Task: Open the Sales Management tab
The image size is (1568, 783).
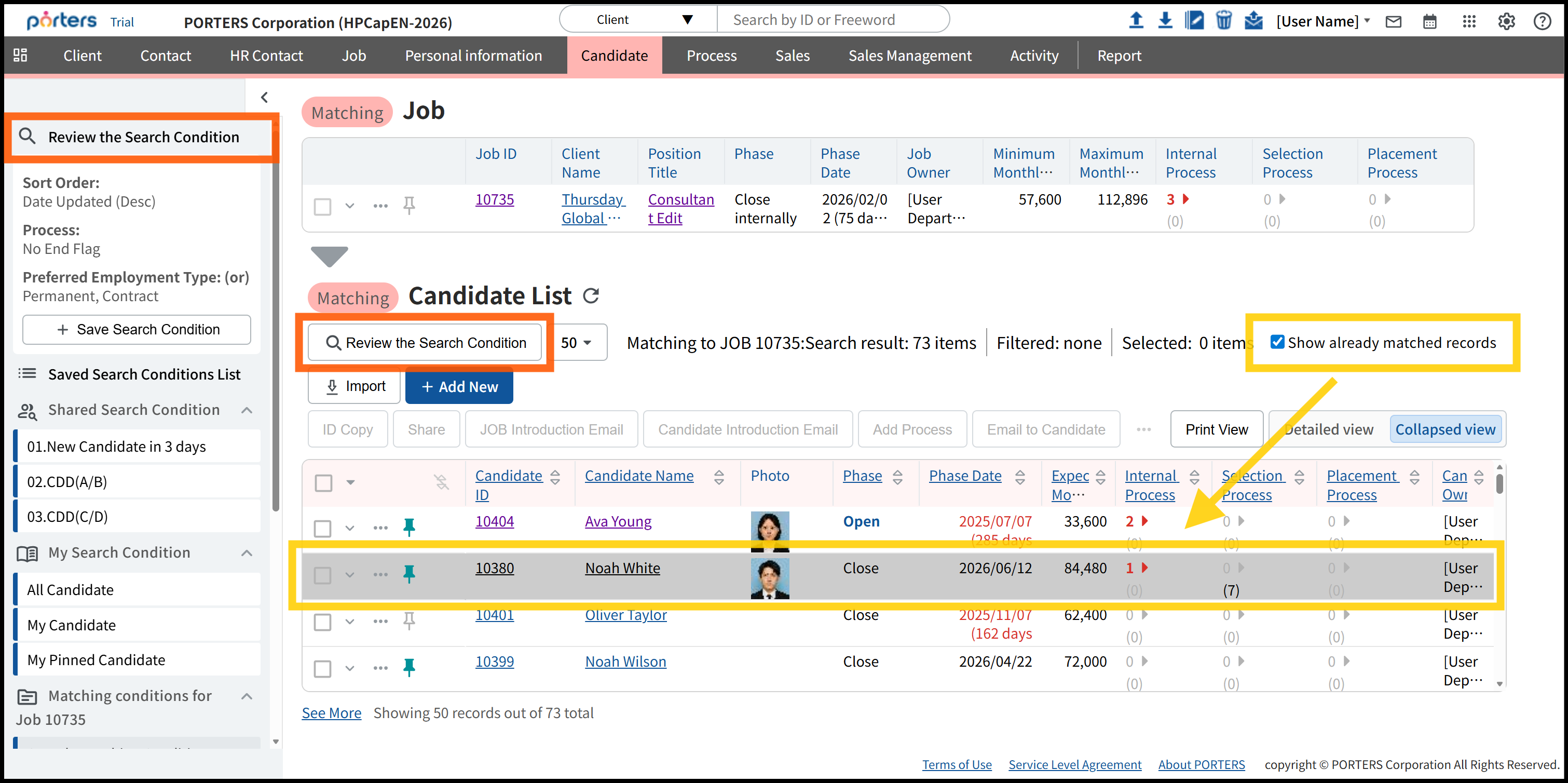Action: click(x=909, y=56)
